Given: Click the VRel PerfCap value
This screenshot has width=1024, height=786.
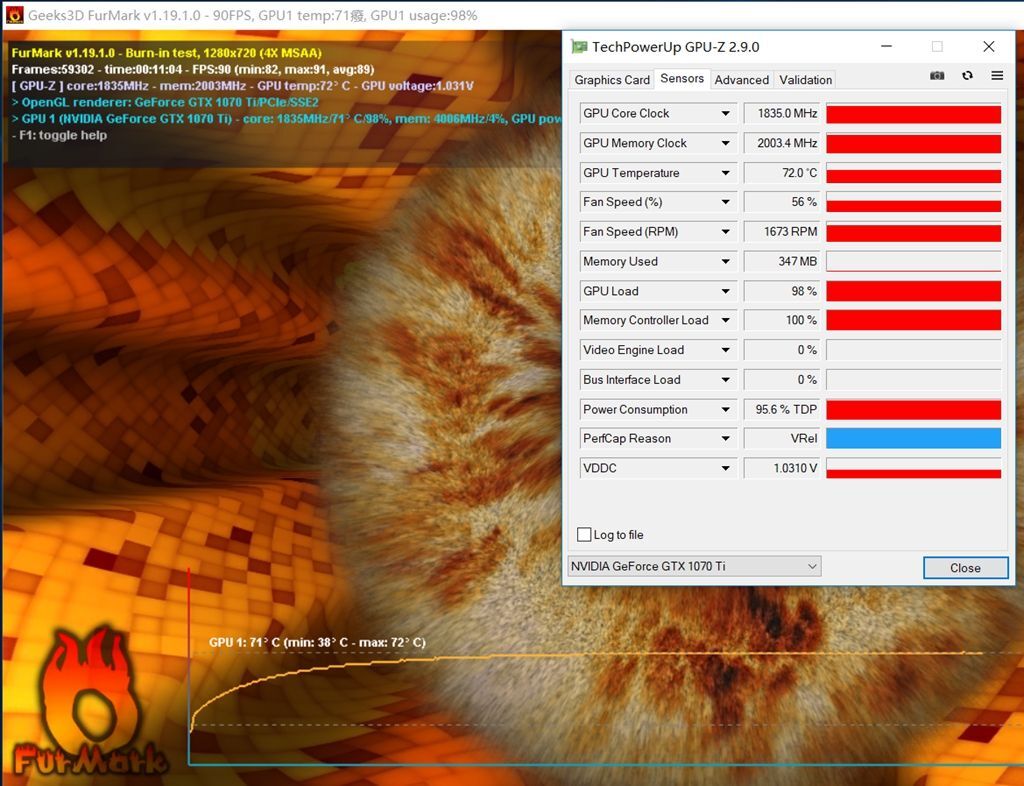Looking at the screenshot, I should 781,439.
